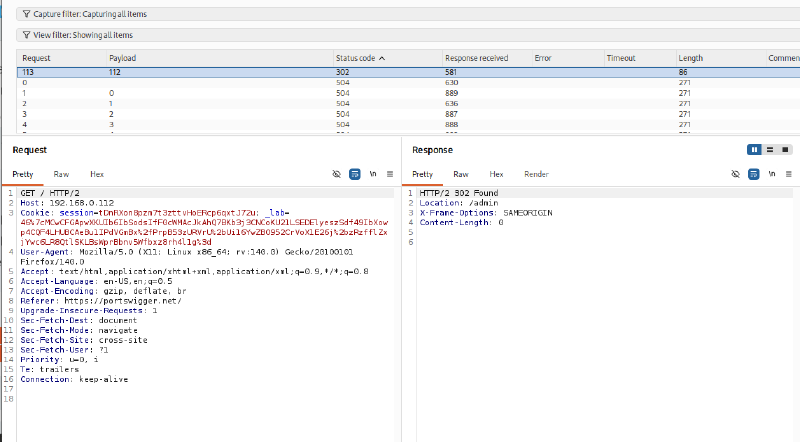The image size is (800, 442).
Task: Click the 'HTTP/2 302 Found' response line
Action: pos(459,193)
